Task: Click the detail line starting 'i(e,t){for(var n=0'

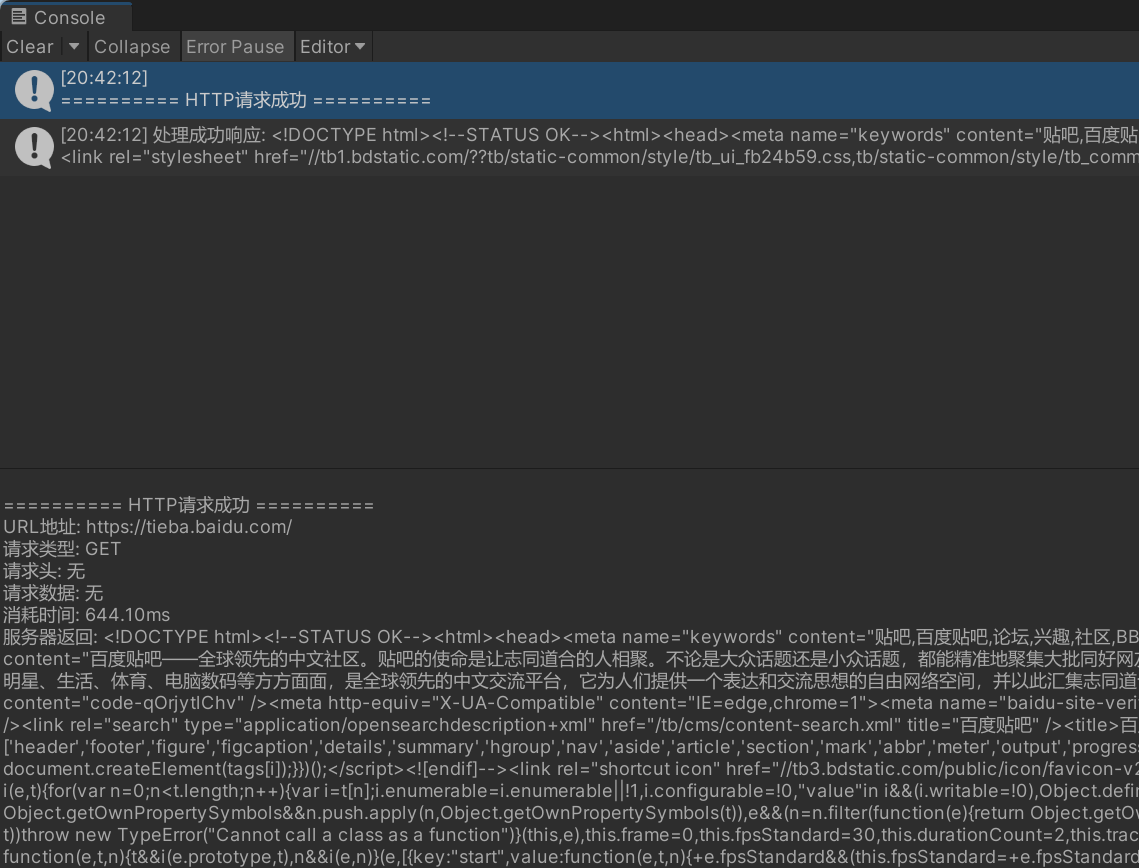Action: (570, 791)
